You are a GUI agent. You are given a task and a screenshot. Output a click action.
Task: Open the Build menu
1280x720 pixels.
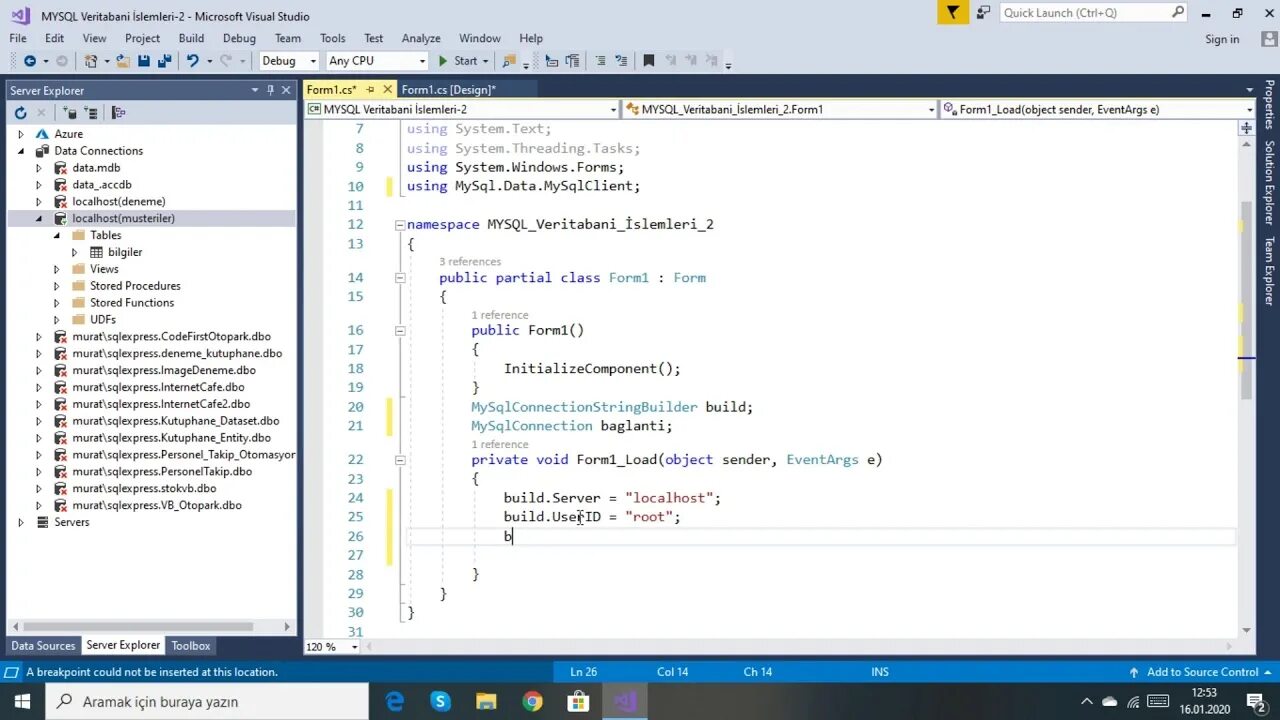pyautogui.click(x=191, y=38)
